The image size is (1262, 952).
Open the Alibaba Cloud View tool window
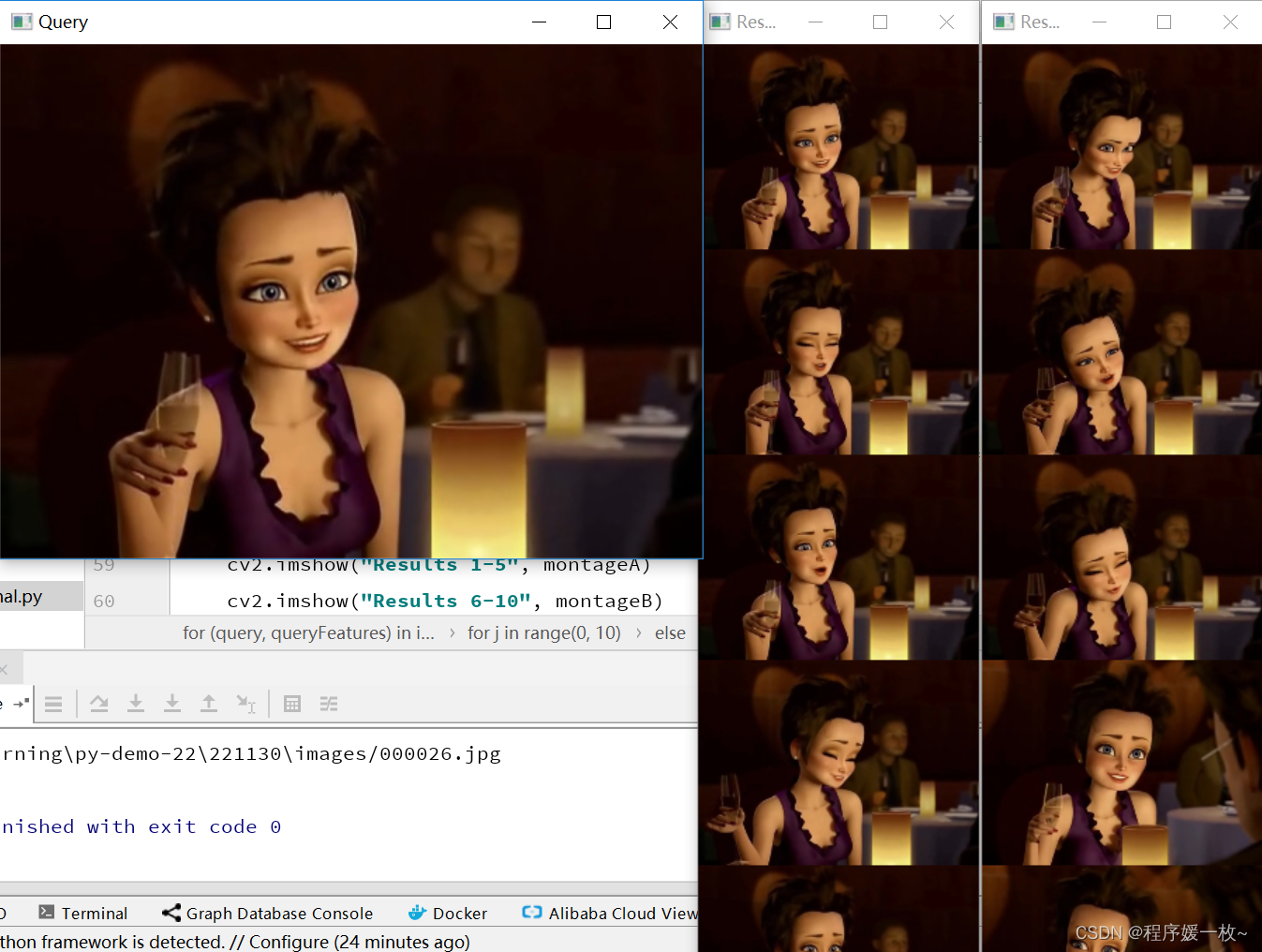pyautogui.click(x=610, y=913)
